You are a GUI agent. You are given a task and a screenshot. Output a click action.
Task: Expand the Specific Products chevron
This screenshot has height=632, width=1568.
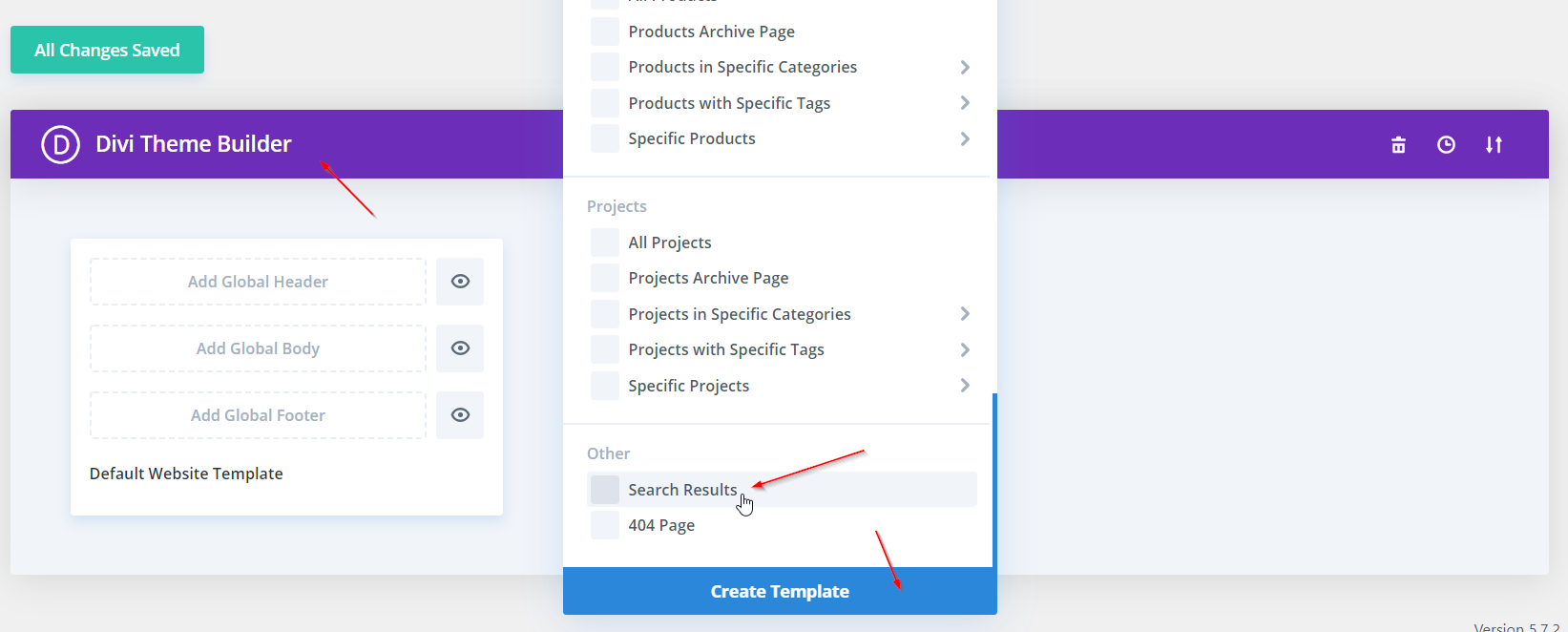click(x=965, y=138)
